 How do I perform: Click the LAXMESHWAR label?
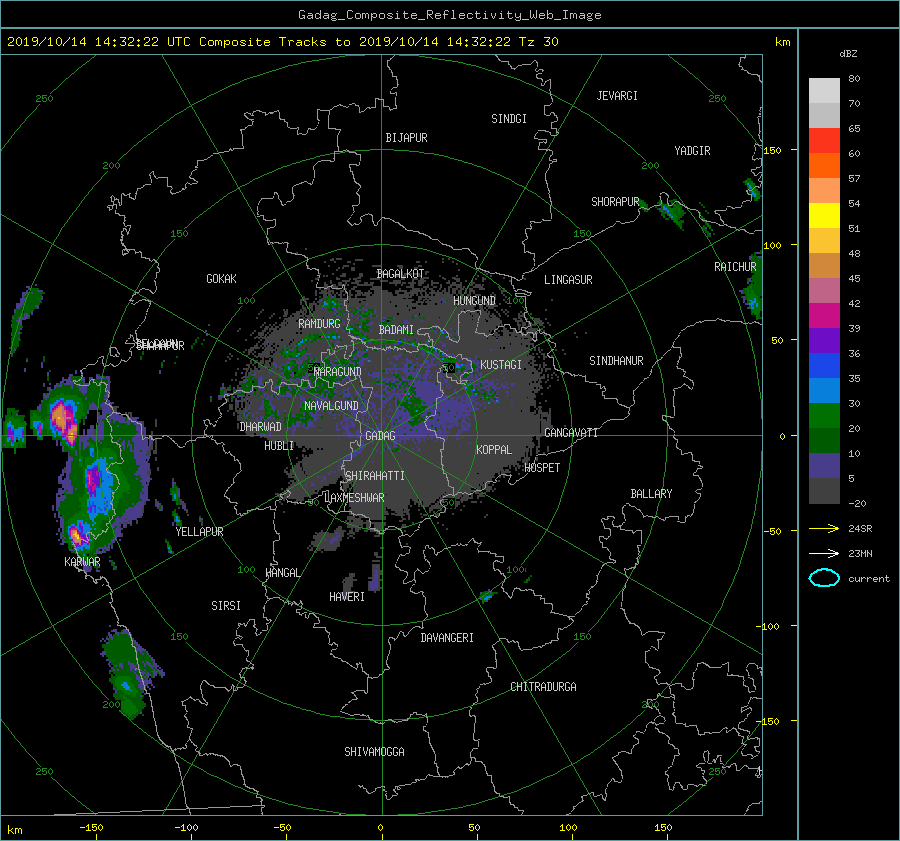pos(354,498)
